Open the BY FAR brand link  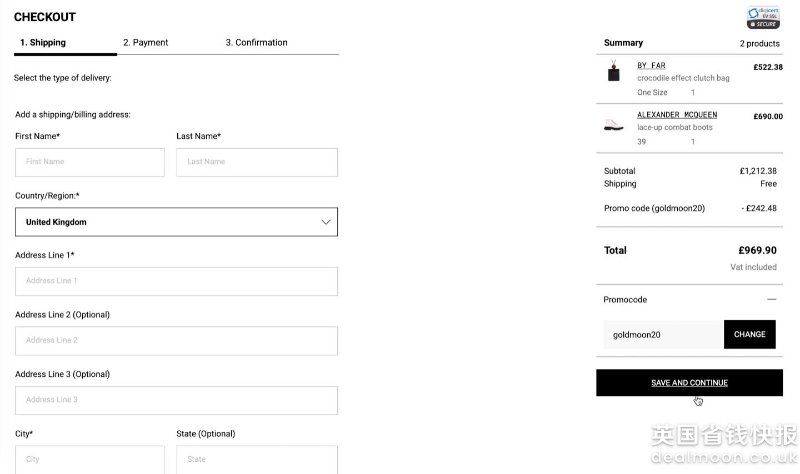651,65
